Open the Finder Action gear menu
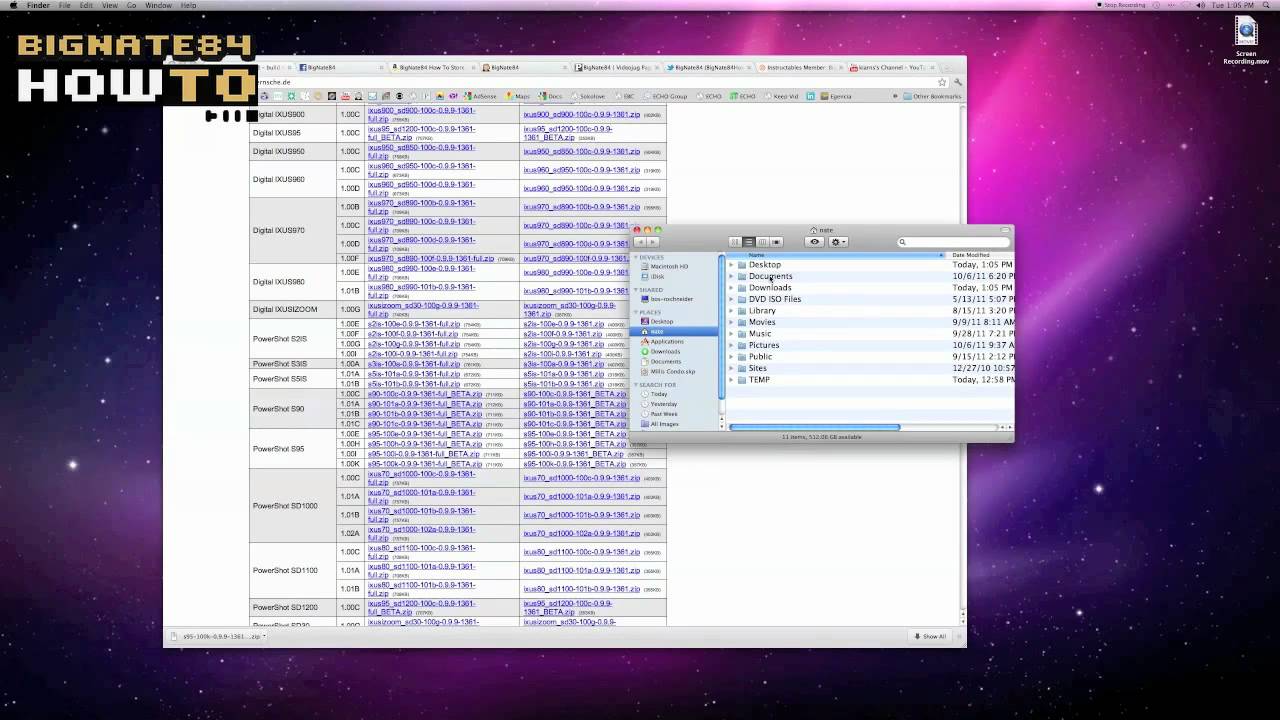This screenshot has height=720, width=1280. coord(839,242)
